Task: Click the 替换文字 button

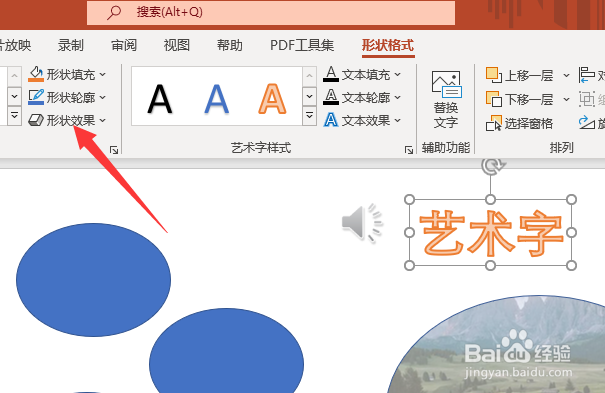Action: [x=446, y=100]
